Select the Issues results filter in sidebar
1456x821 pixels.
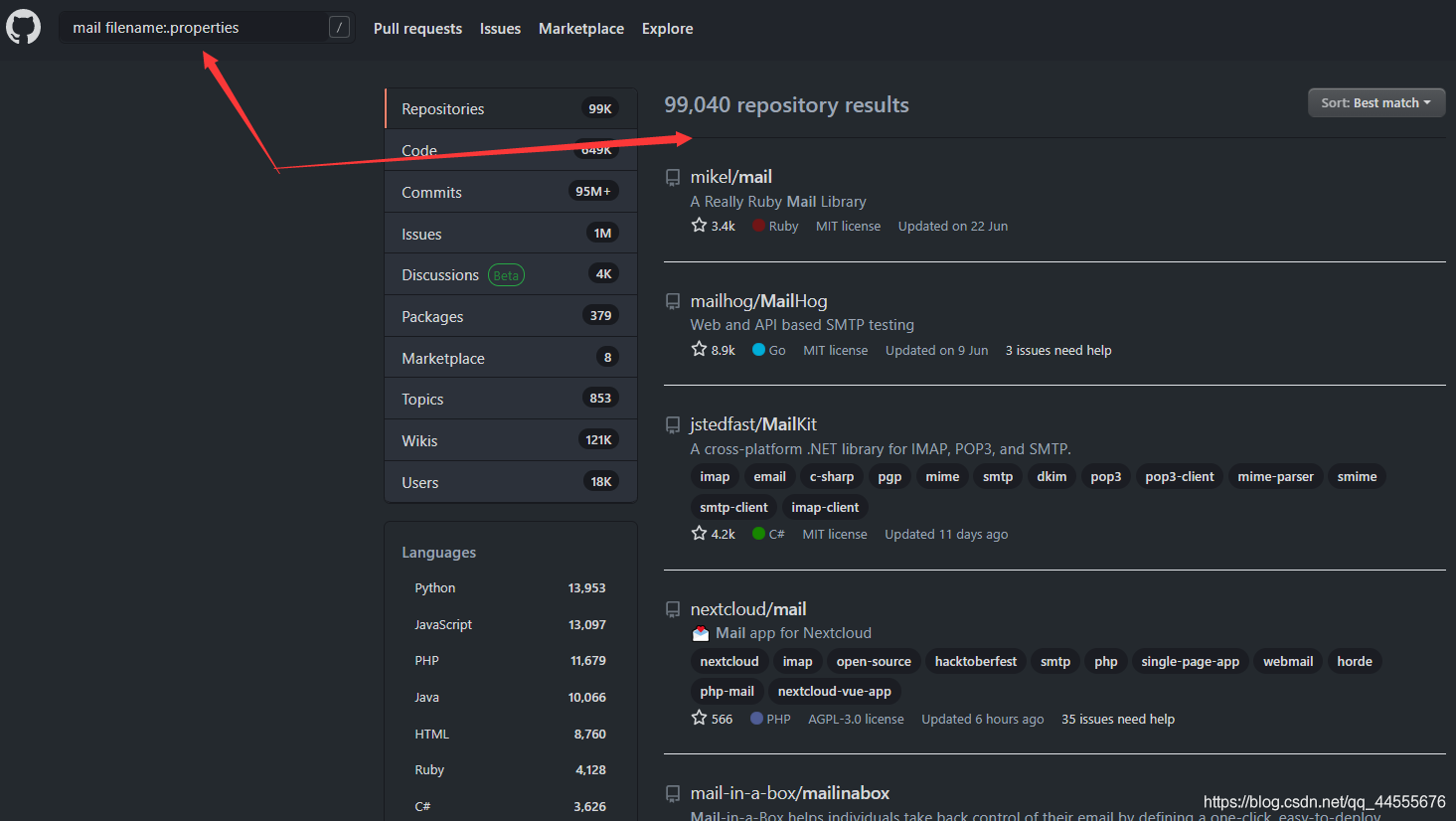pyautogui.click(x=511, y=234)
